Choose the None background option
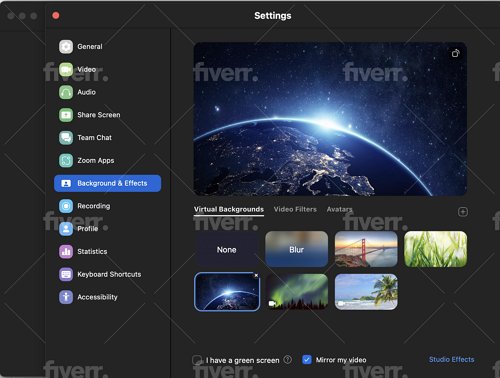The width and height of the screenshot is (500, 378). click(227, 249)
